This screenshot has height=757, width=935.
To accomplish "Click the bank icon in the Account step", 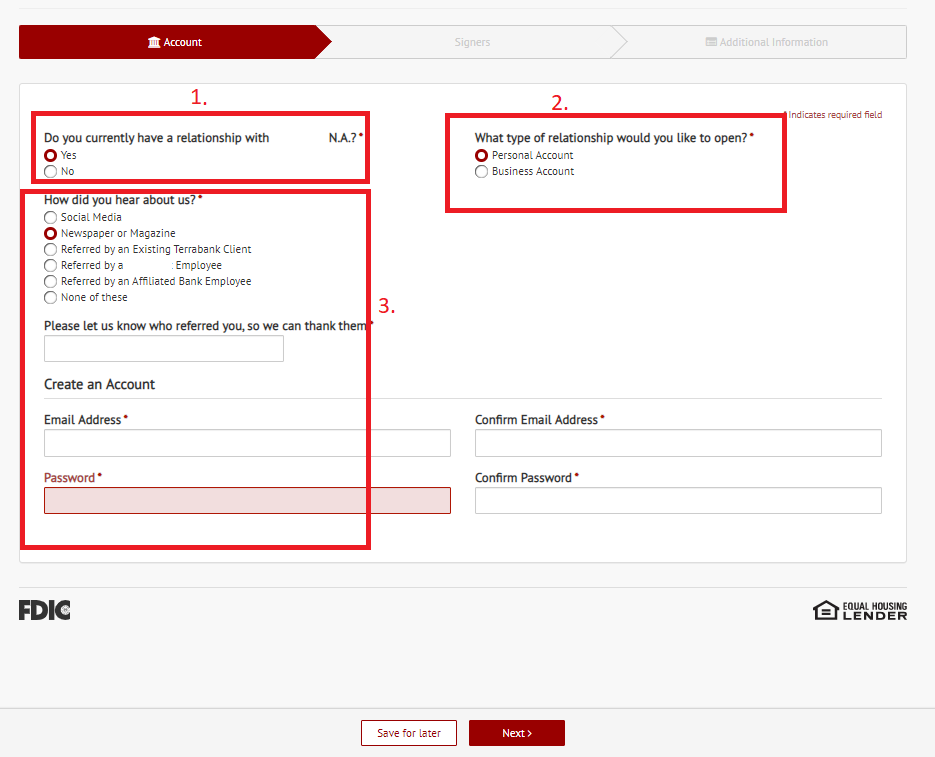I will pos(154,42).
